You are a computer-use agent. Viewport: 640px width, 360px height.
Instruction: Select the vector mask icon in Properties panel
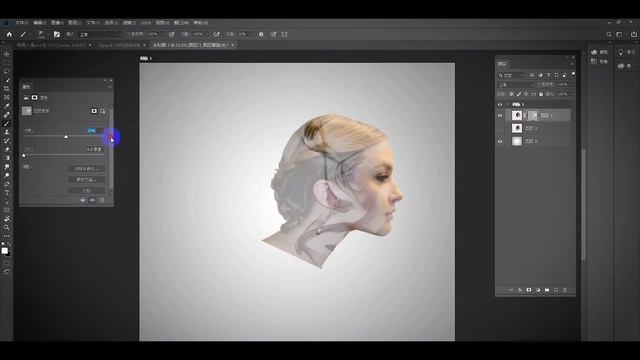tap(102, 111)
